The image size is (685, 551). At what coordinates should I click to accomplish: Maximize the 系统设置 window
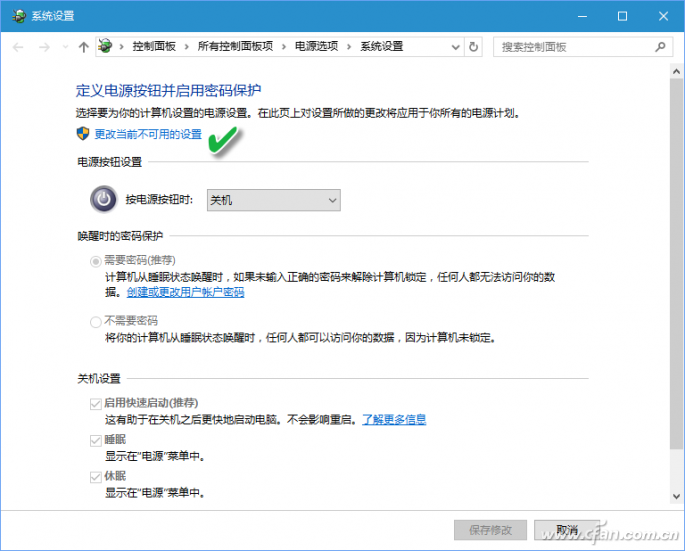[623, 16]
